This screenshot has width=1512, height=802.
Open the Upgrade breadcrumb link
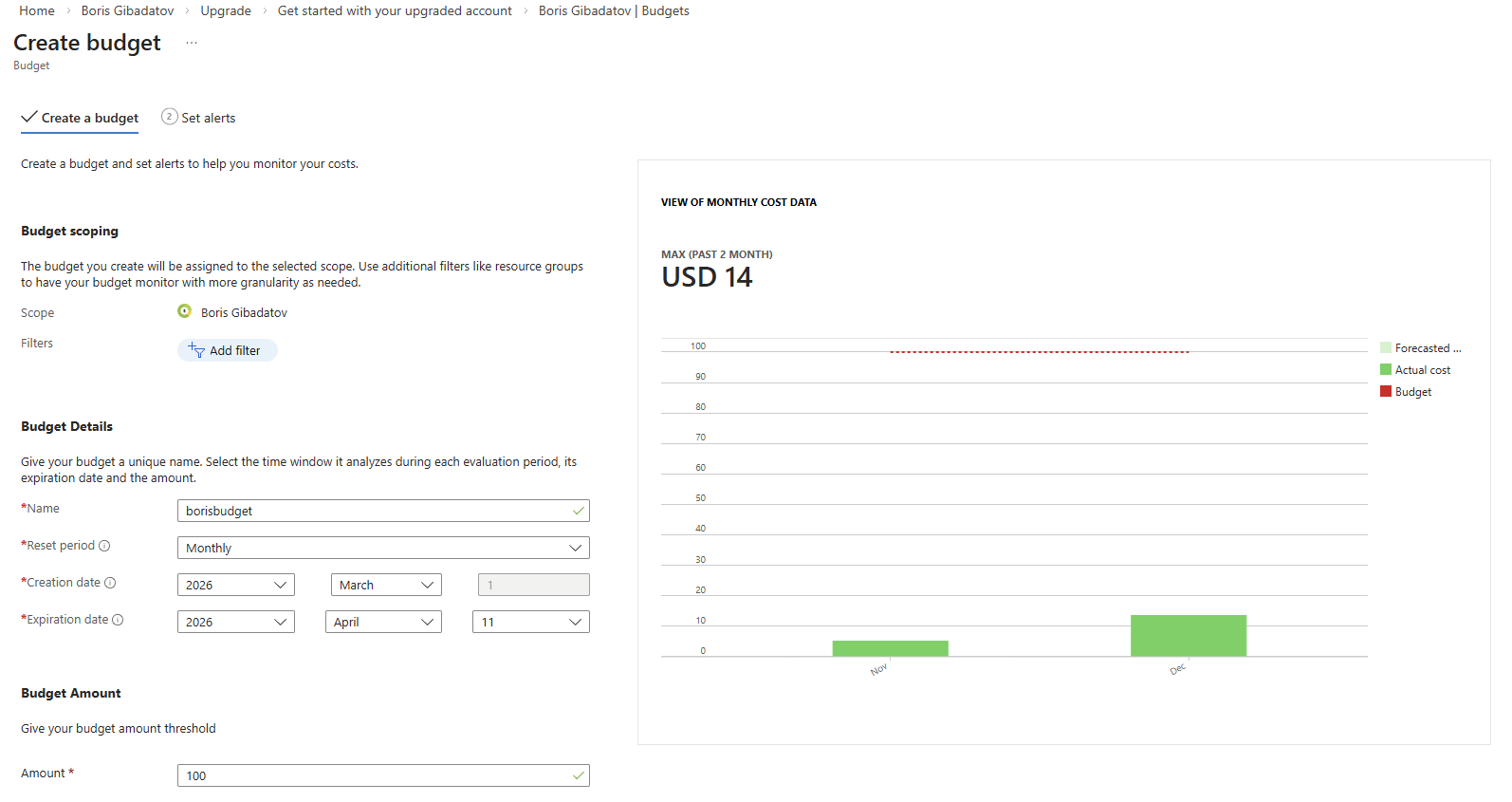(226, 10)
